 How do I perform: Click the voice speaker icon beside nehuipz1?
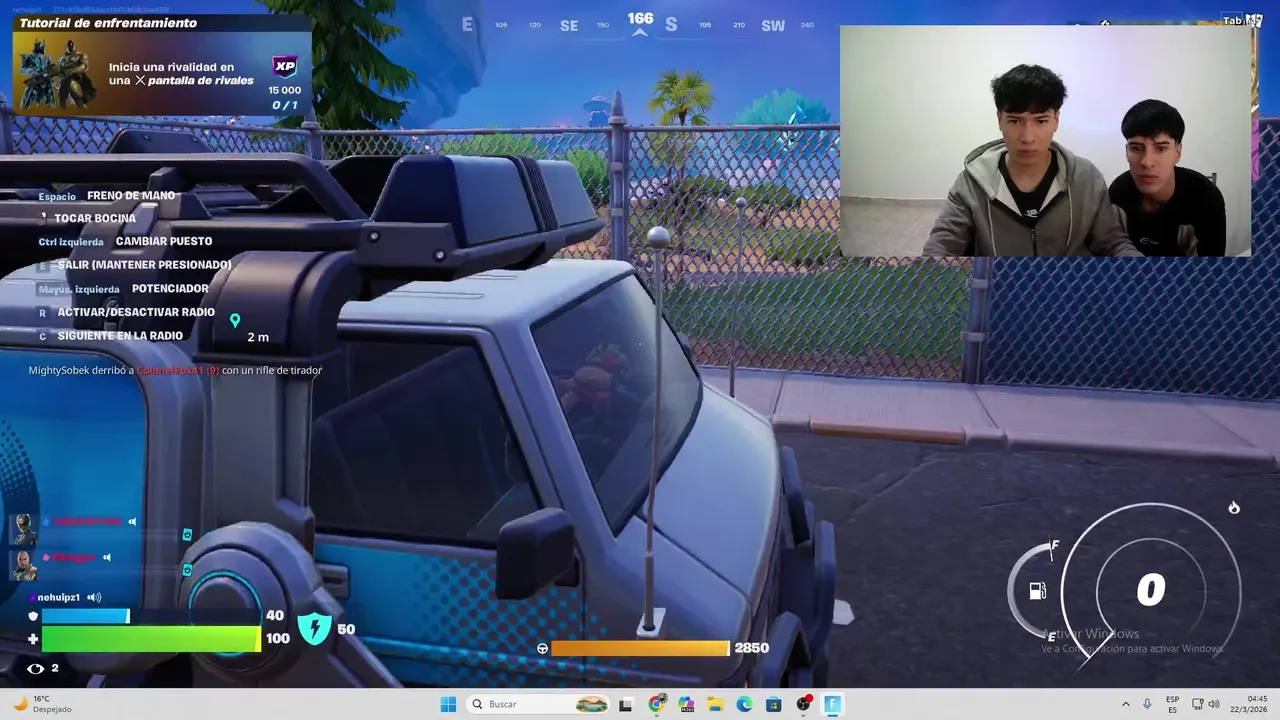click(94, 597)
